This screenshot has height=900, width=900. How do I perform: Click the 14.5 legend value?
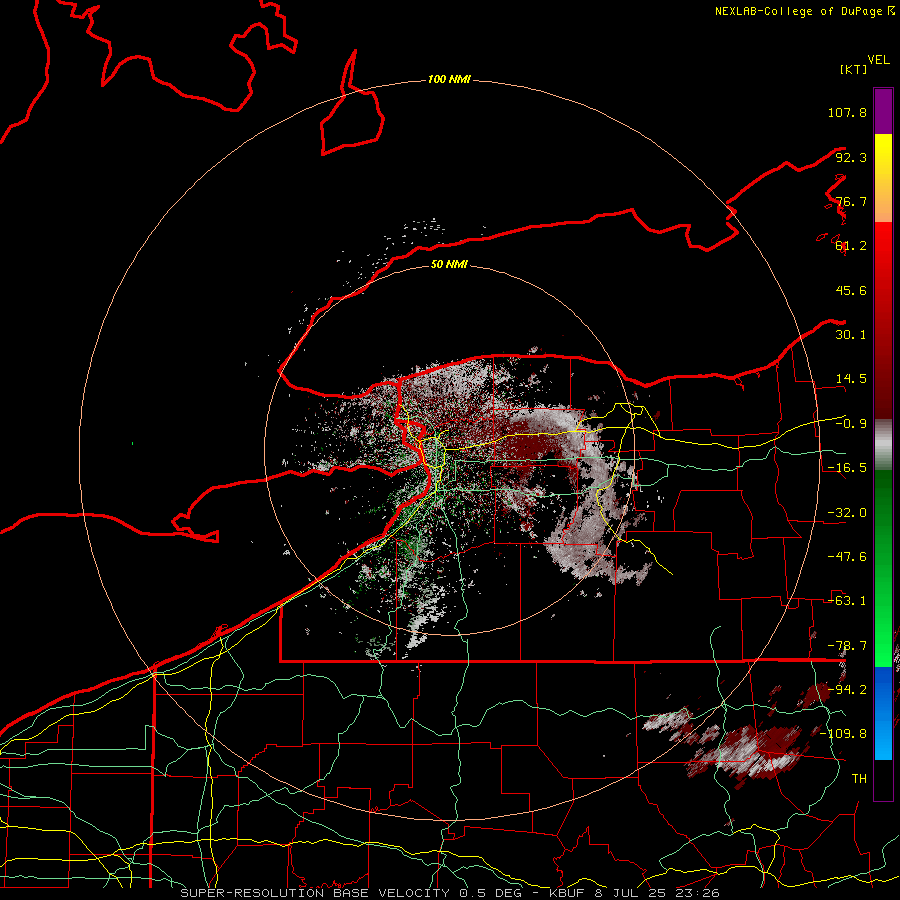tap(851, 379)
